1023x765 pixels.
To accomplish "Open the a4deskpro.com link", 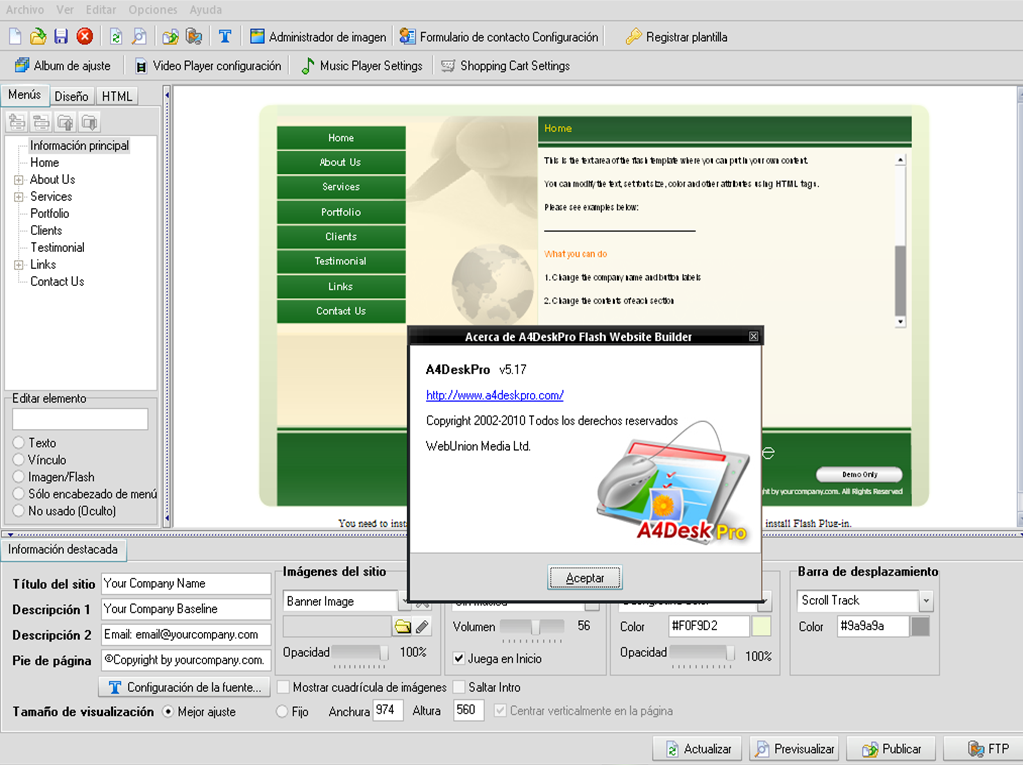I will point(495,395).
